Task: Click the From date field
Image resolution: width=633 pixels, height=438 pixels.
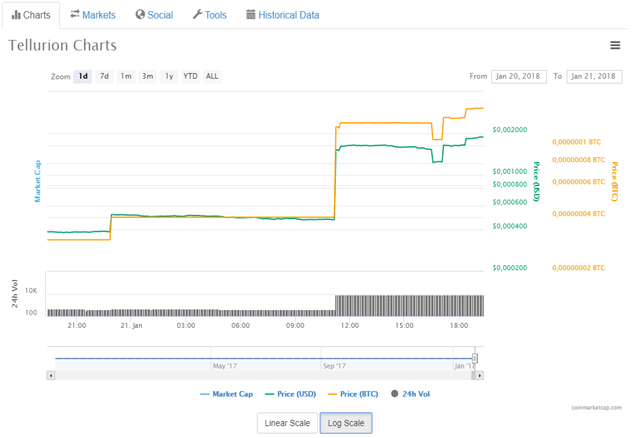Action: tap(519, 76)
